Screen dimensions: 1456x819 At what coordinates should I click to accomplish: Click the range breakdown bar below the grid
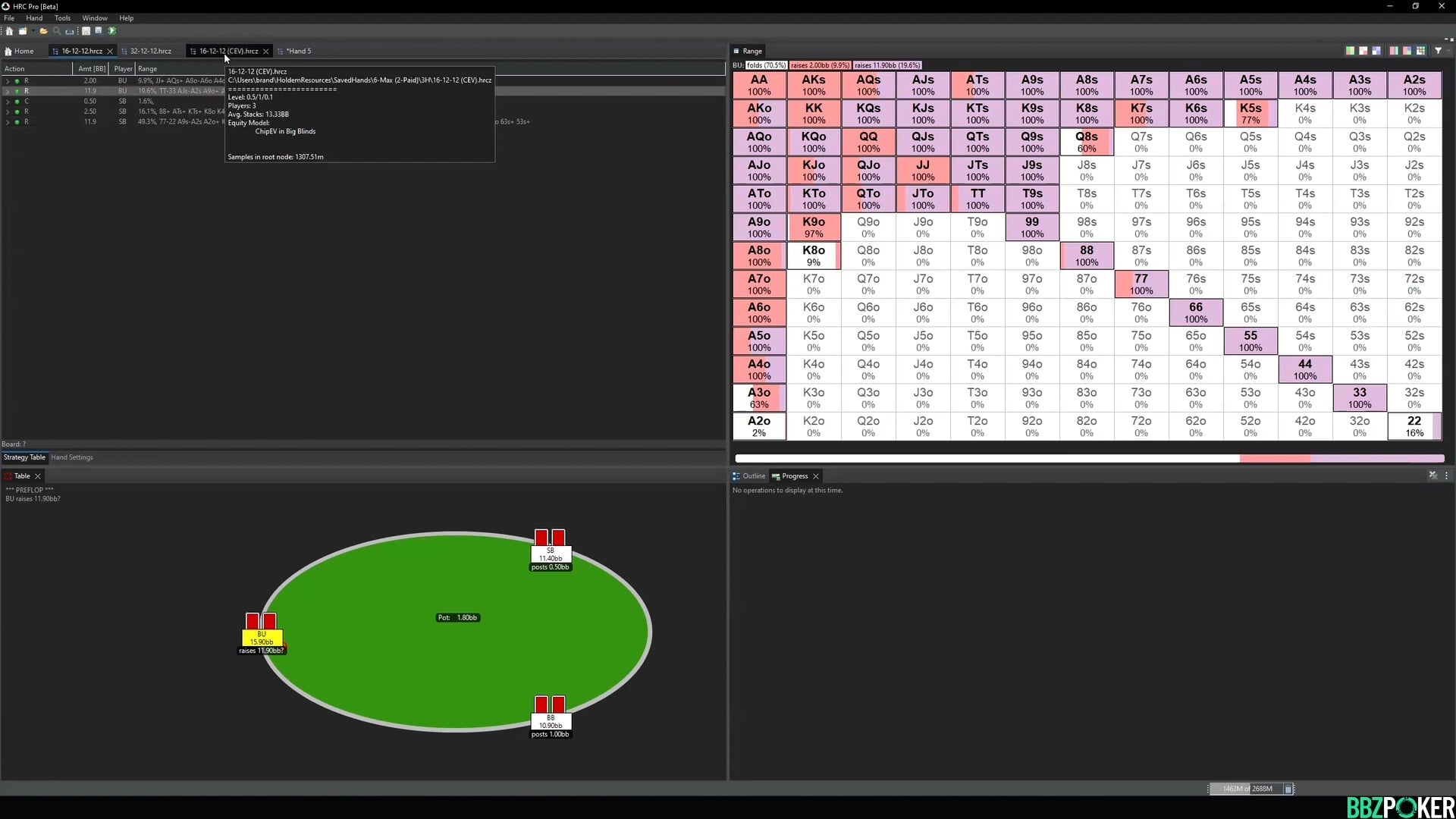click(1090, 458)
